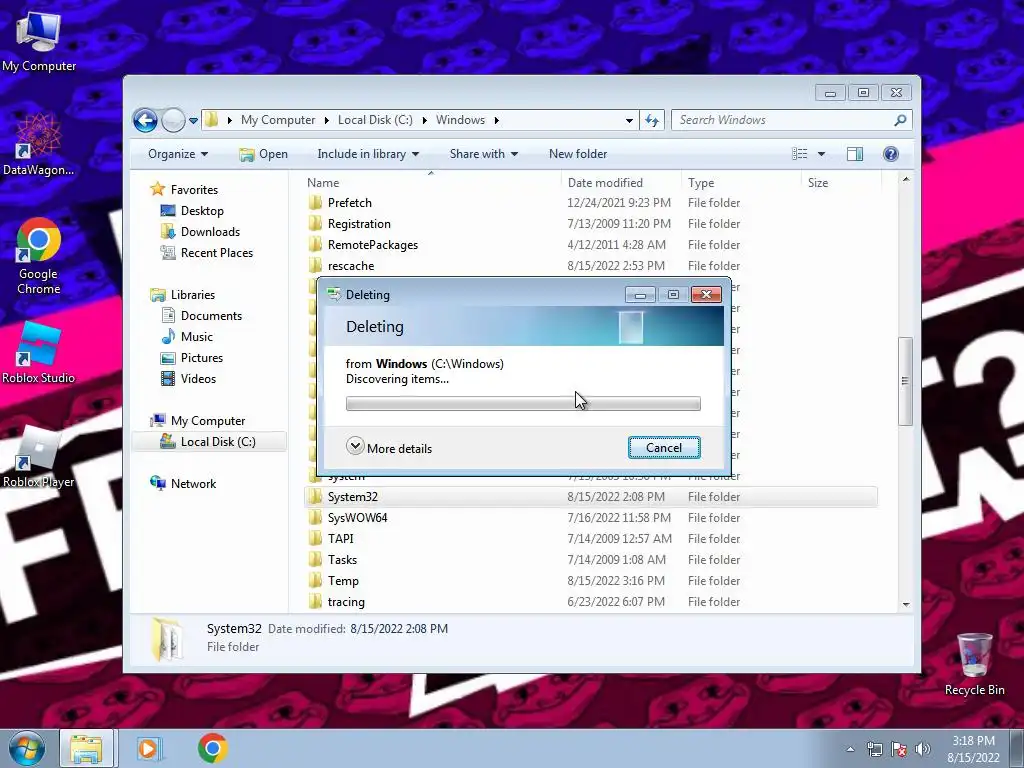
Task: Click the Back navigation arrow in Explorer
Action: pyautogui.click(x=145, y=120)
